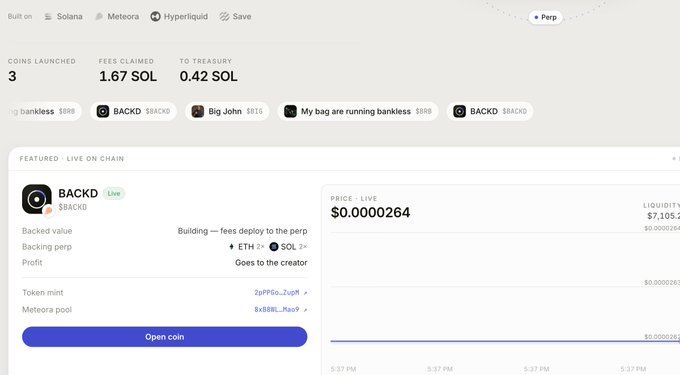The width and height of the screenshot is (680, 375).
Task: Click 'Goes to the creator' text
Action: point(271,263)
